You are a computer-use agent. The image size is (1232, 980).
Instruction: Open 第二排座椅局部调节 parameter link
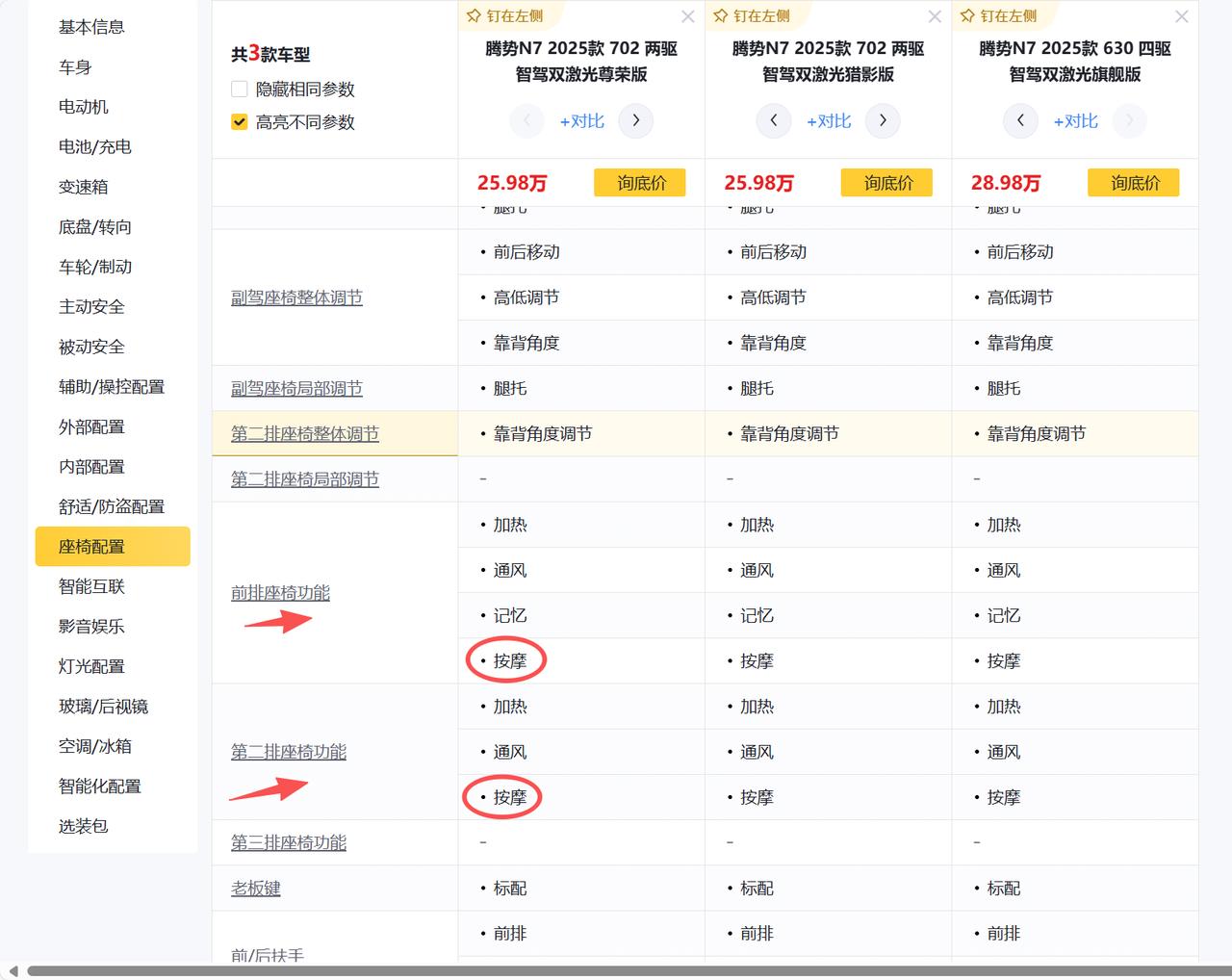[x=305, y=479]
